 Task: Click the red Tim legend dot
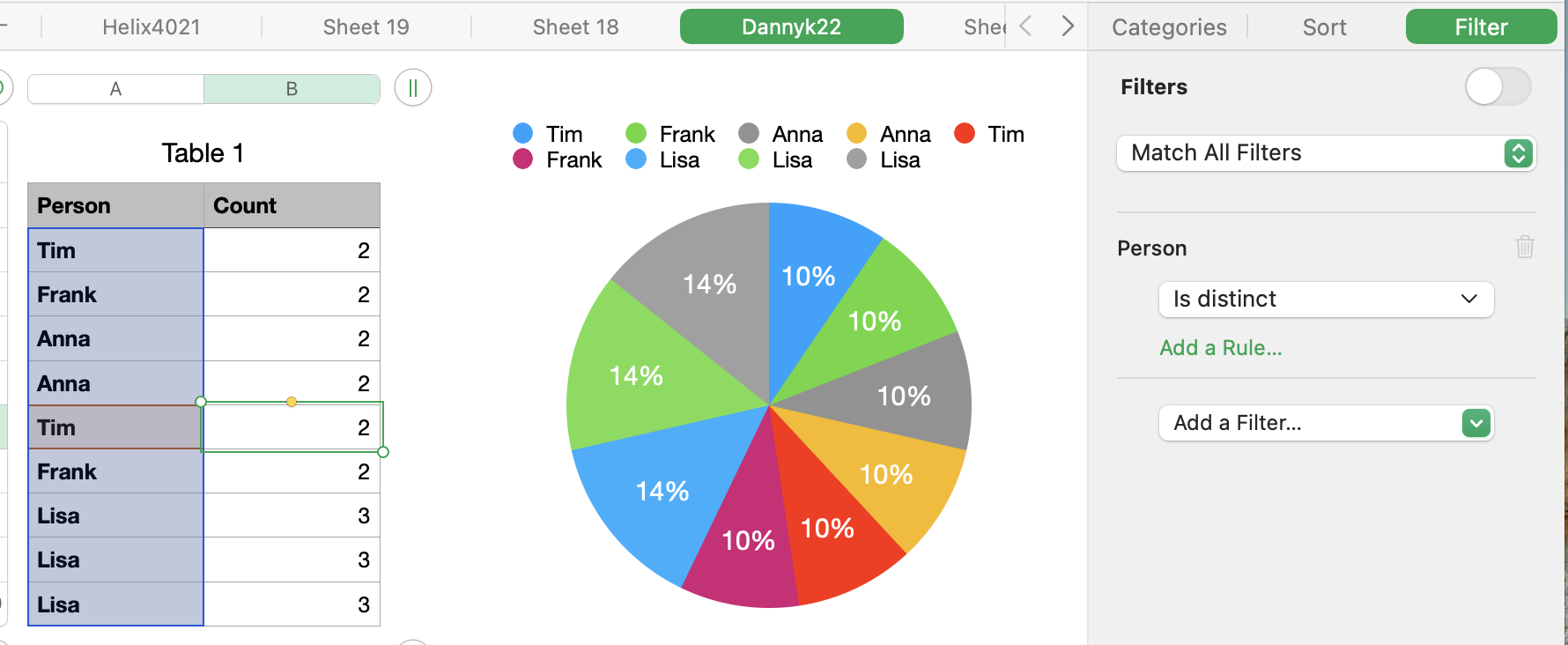coord(965,134)
